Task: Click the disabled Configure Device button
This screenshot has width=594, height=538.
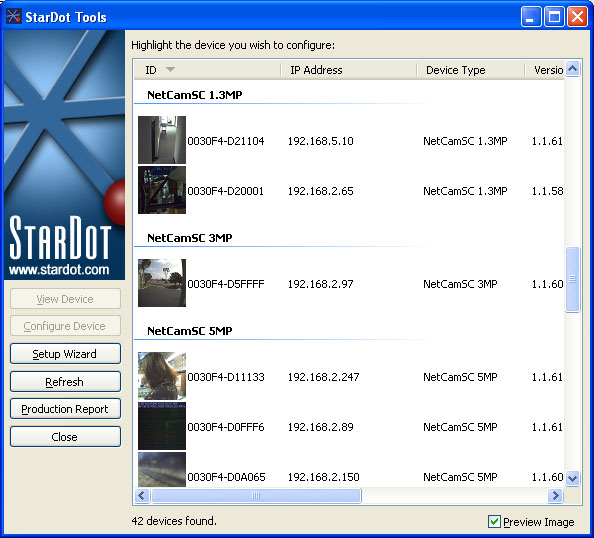Action: coord(65,326)
